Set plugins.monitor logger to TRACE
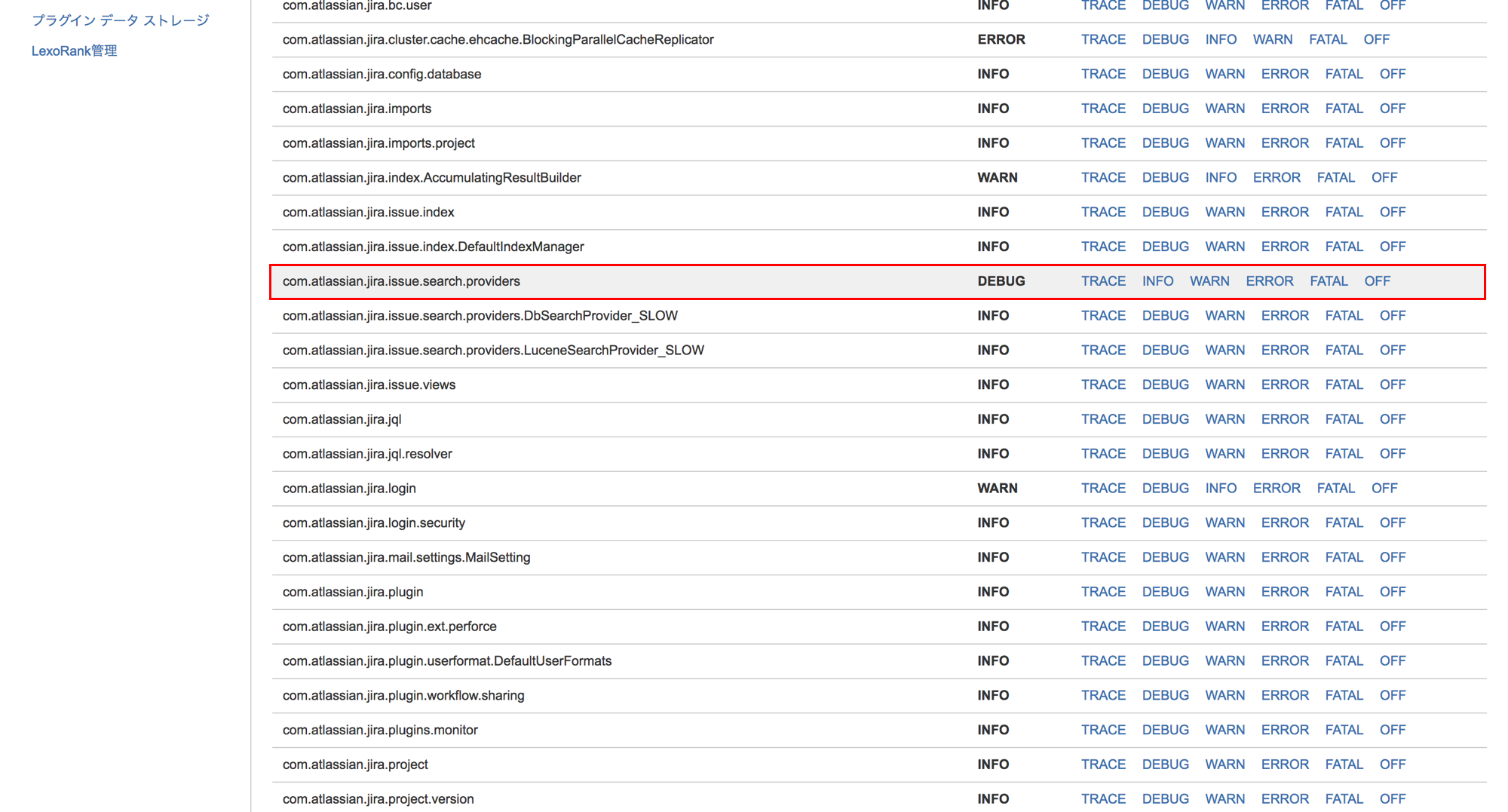Image resolution: width=1508 pixels, height=812 pixels. tap(1103, 731)
